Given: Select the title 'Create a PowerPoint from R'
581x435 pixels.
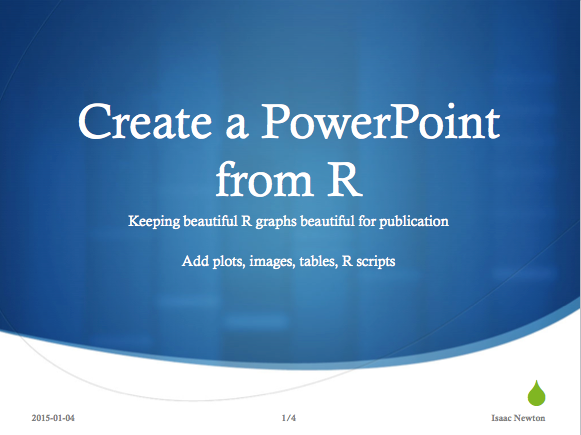Looking at the screenshot, I should (289, 150).
